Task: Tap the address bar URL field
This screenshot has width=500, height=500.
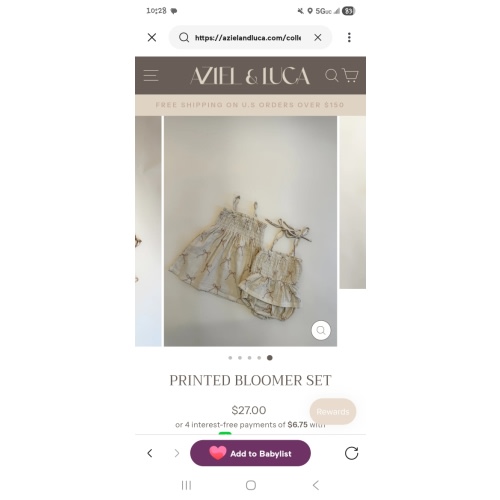Action: click(x=248, y=38)
